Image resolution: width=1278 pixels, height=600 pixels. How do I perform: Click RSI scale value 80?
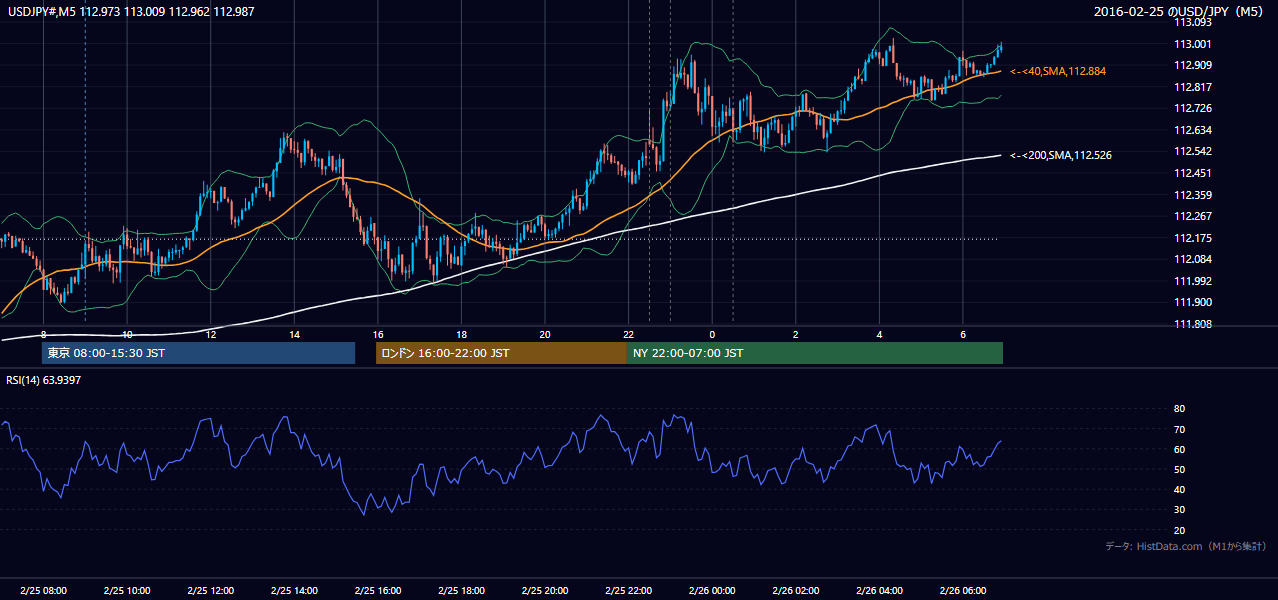1180,409
